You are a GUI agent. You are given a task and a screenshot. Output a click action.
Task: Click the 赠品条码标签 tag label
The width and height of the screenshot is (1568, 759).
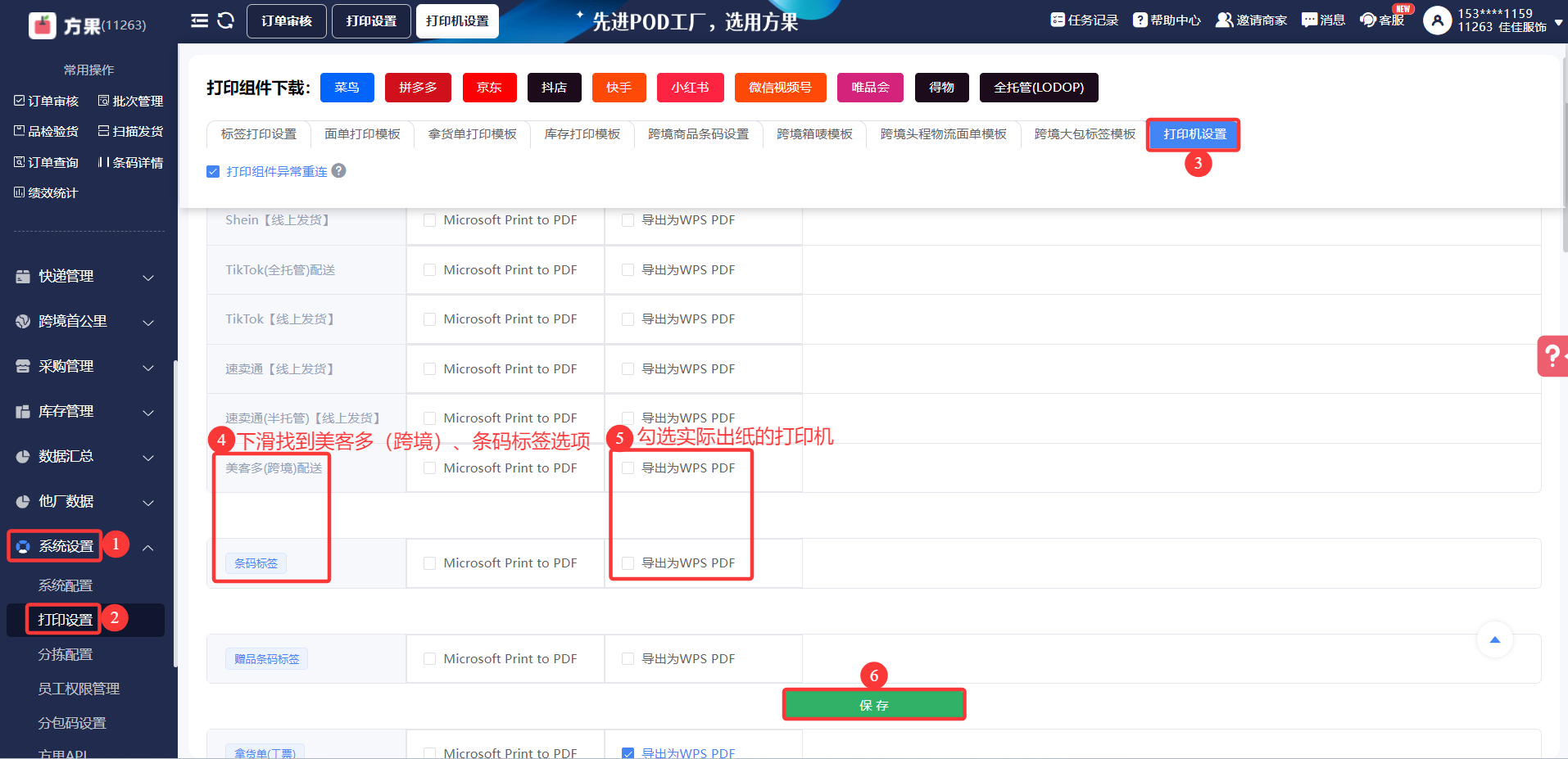267,659
